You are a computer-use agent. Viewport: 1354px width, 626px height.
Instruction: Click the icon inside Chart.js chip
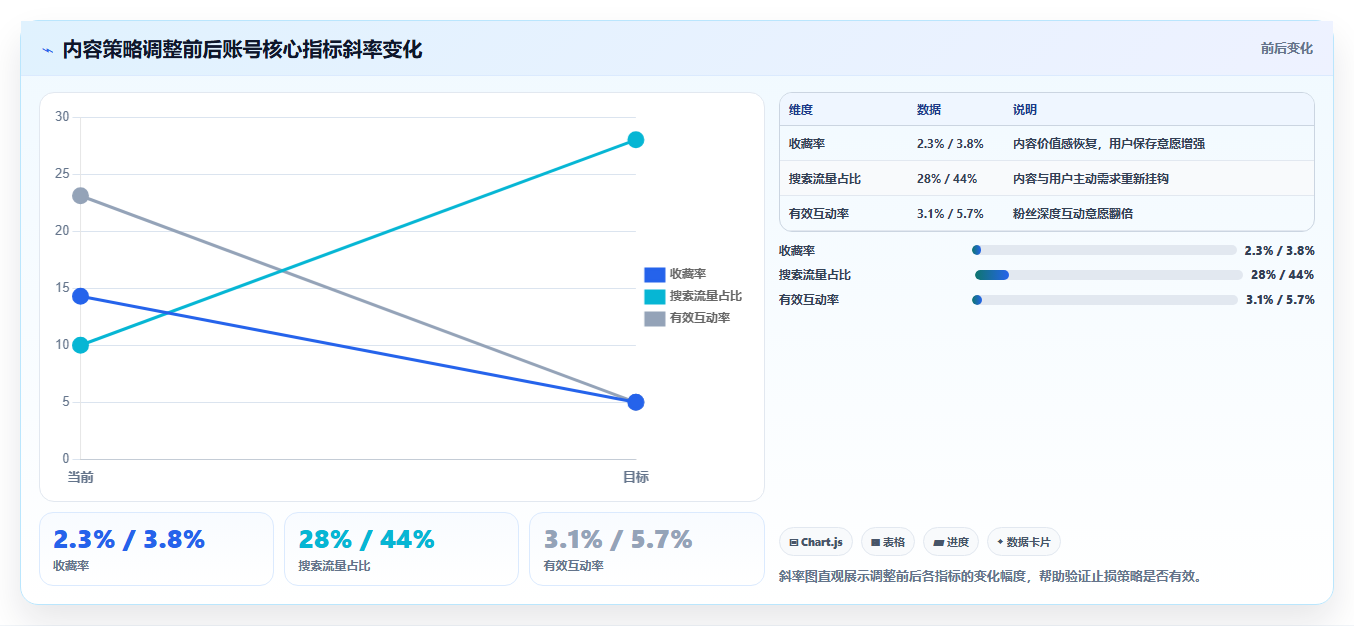(x=794, y=542)
